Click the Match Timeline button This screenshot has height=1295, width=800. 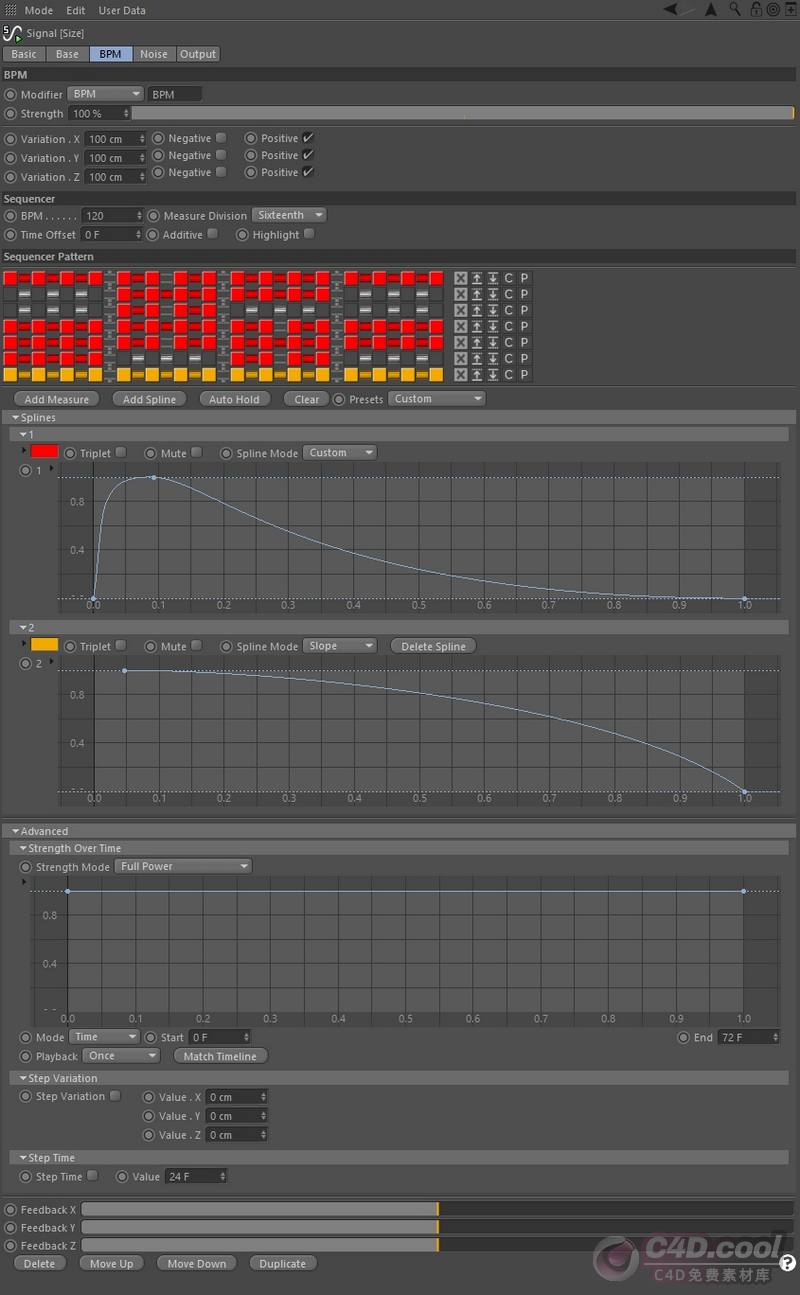220,1056
